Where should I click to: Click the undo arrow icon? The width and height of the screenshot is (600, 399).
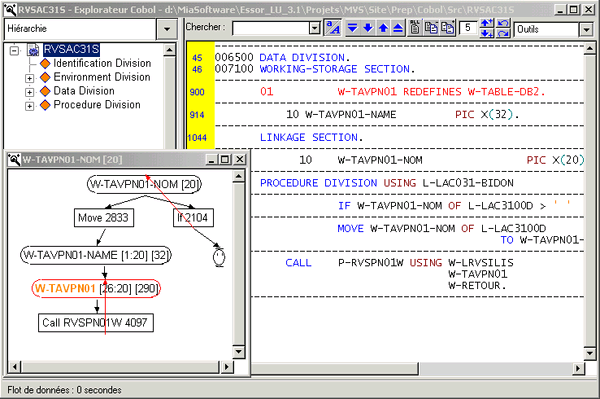tap(503, 24)
